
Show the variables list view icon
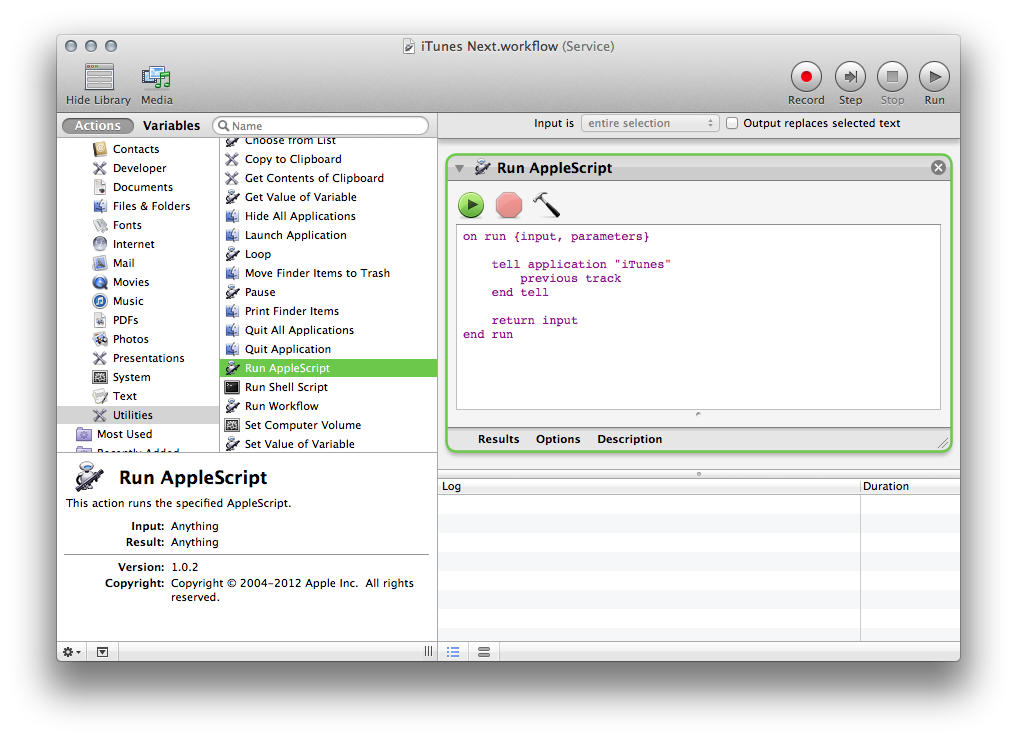(x=484, y=652)
